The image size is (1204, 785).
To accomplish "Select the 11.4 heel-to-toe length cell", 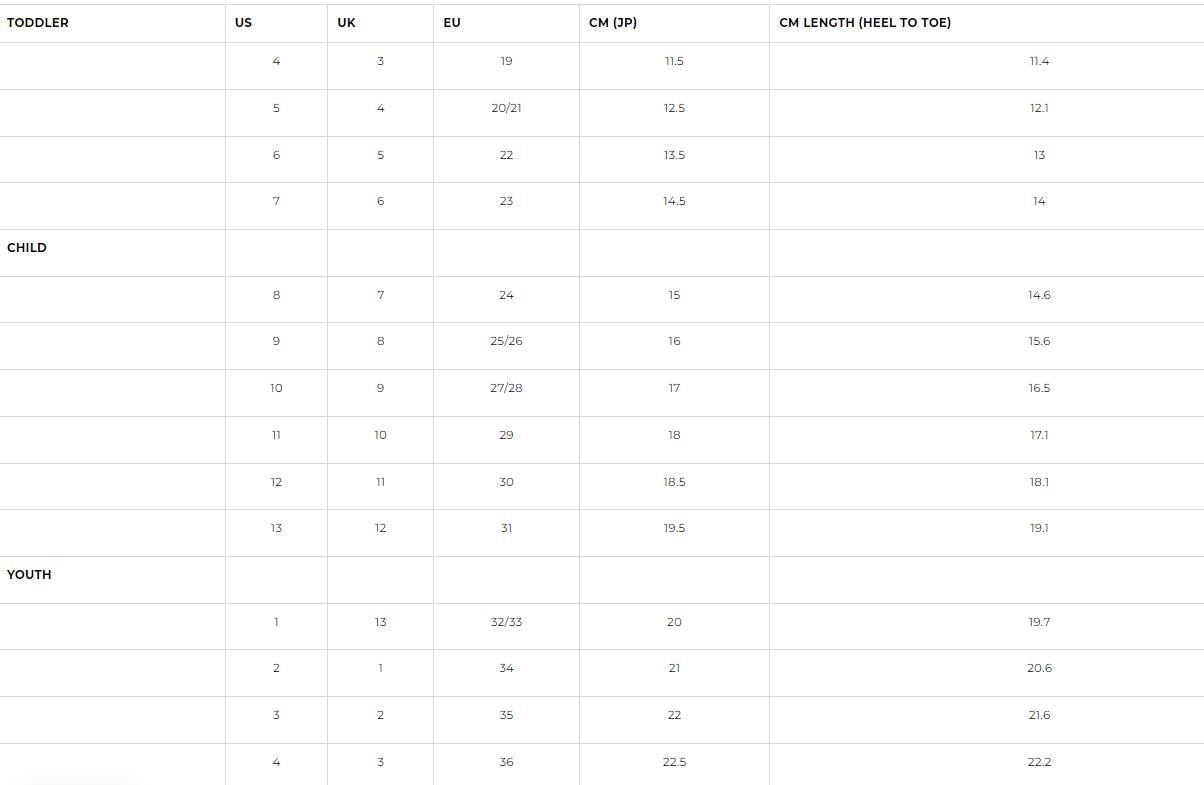I will coord(1039,61).
